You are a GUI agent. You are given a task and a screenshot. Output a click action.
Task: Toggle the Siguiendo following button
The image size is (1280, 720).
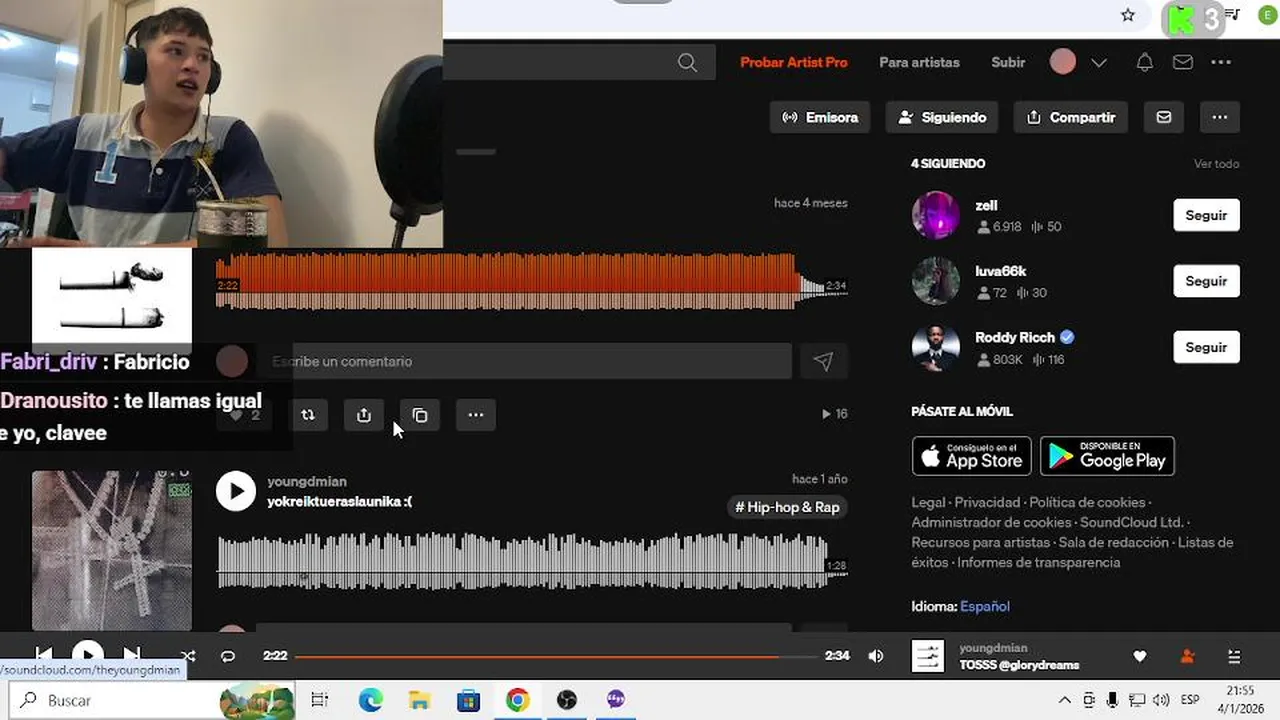(942, 117)
